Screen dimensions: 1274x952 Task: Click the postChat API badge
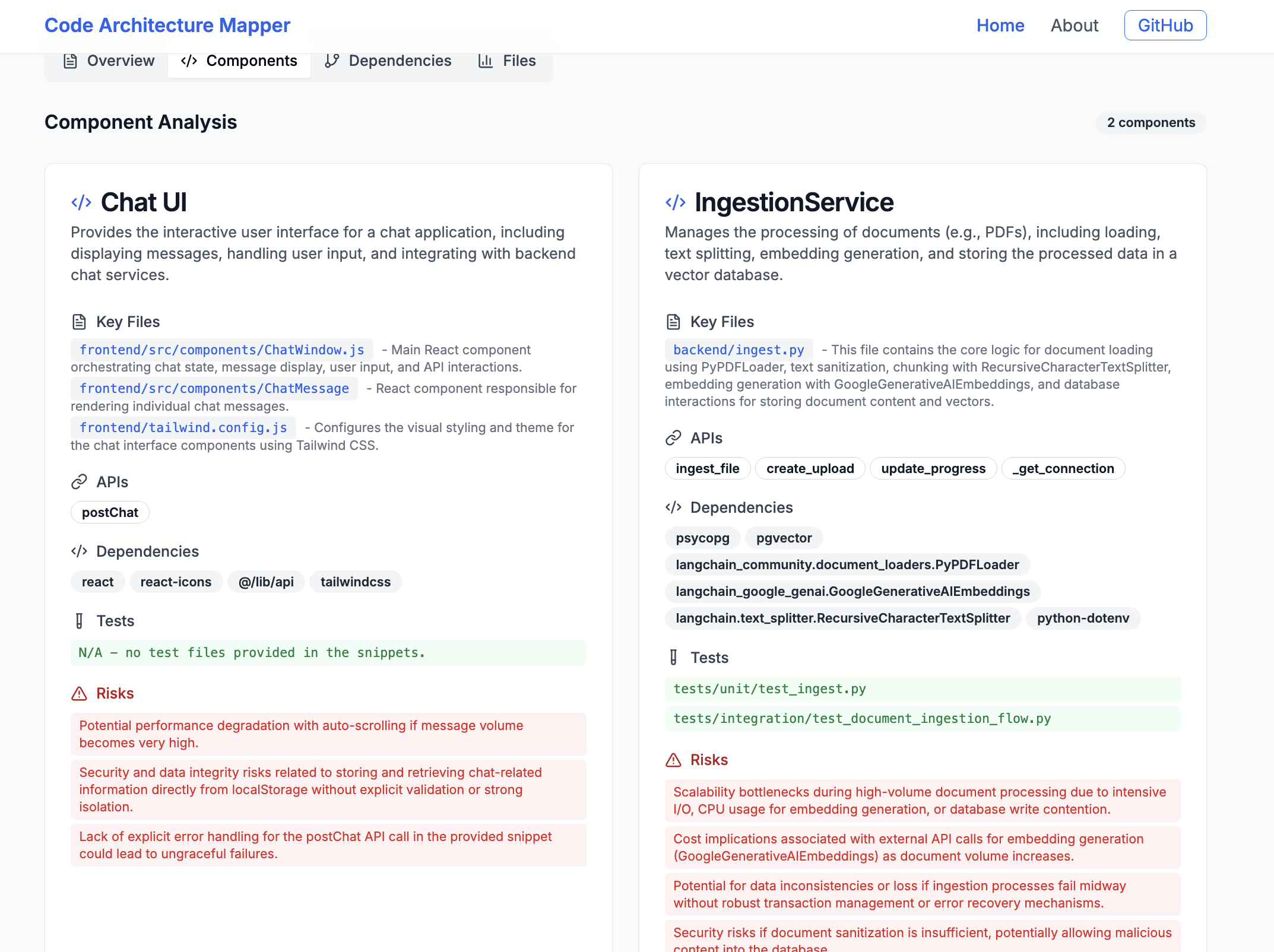click(110, 512)
